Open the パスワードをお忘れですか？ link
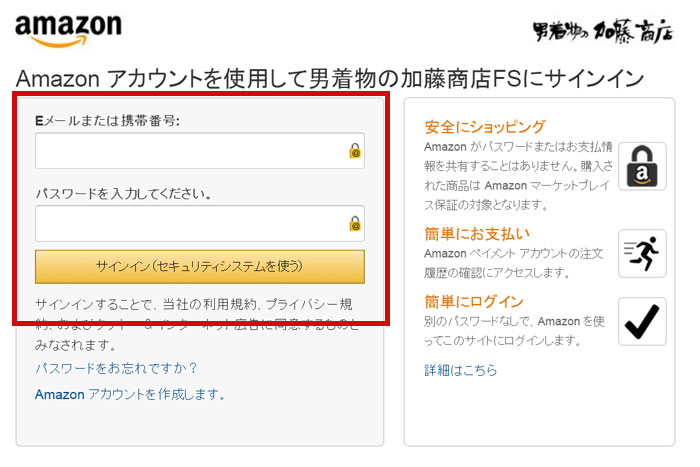The image size is (700, 467). pos(116,368)
